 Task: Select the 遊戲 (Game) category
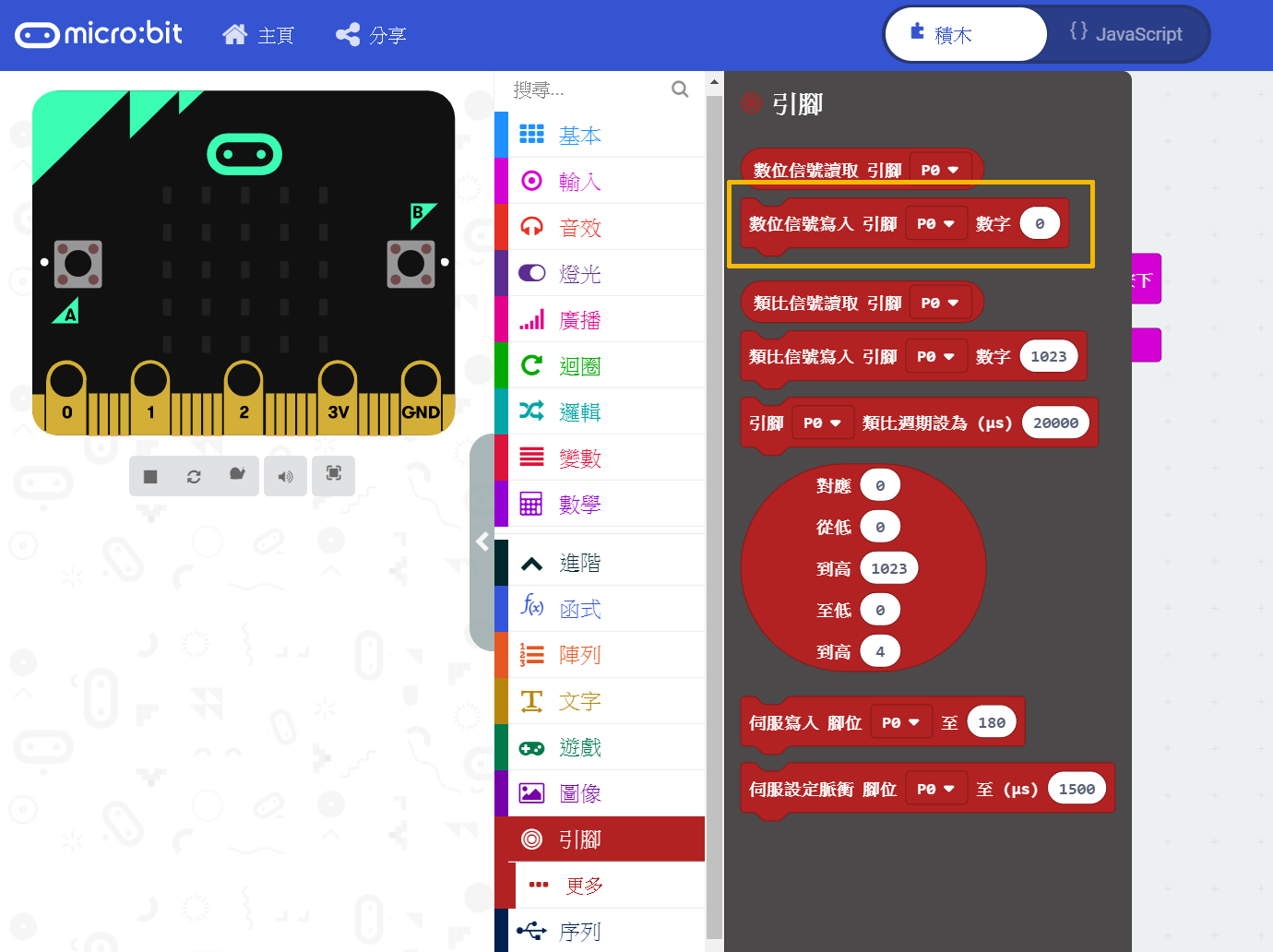(579, 746)
